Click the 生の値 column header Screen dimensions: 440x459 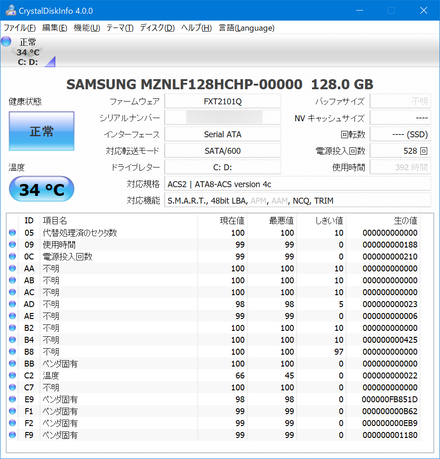tap(405, 221)
